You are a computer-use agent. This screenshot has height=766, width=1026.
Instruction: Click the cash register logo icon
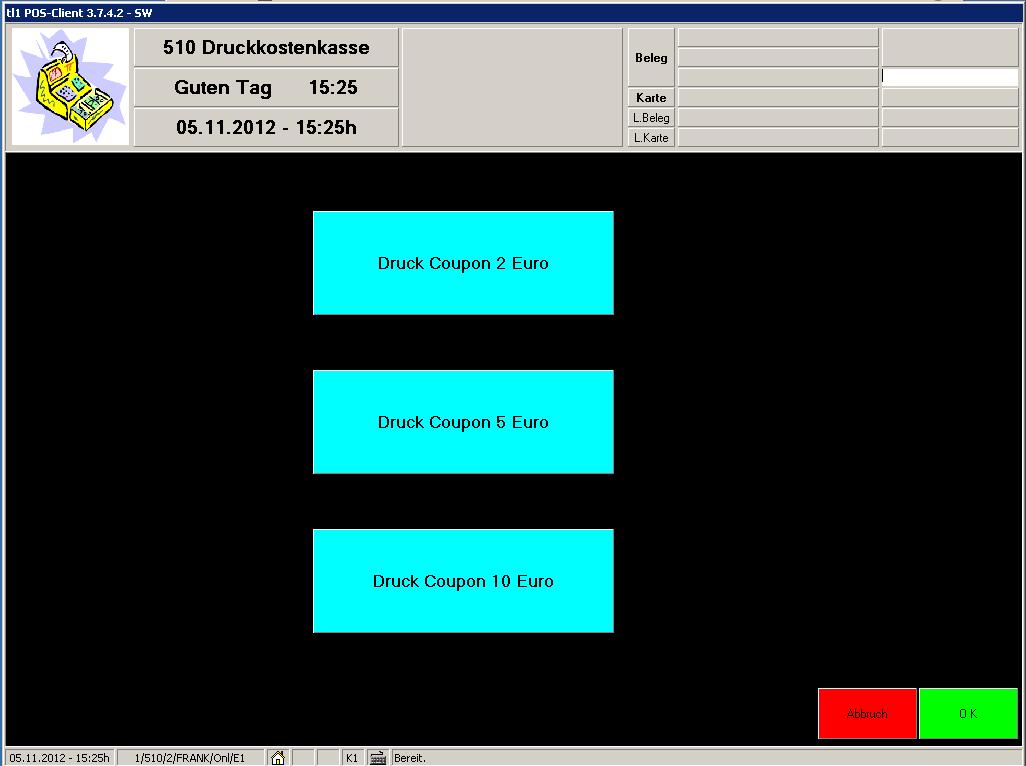pos(70,87)
